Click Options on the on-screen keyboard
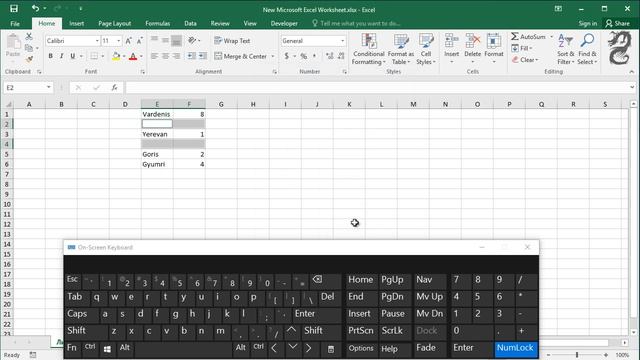This screenshot has height=360, width=640. pos(361,348)
